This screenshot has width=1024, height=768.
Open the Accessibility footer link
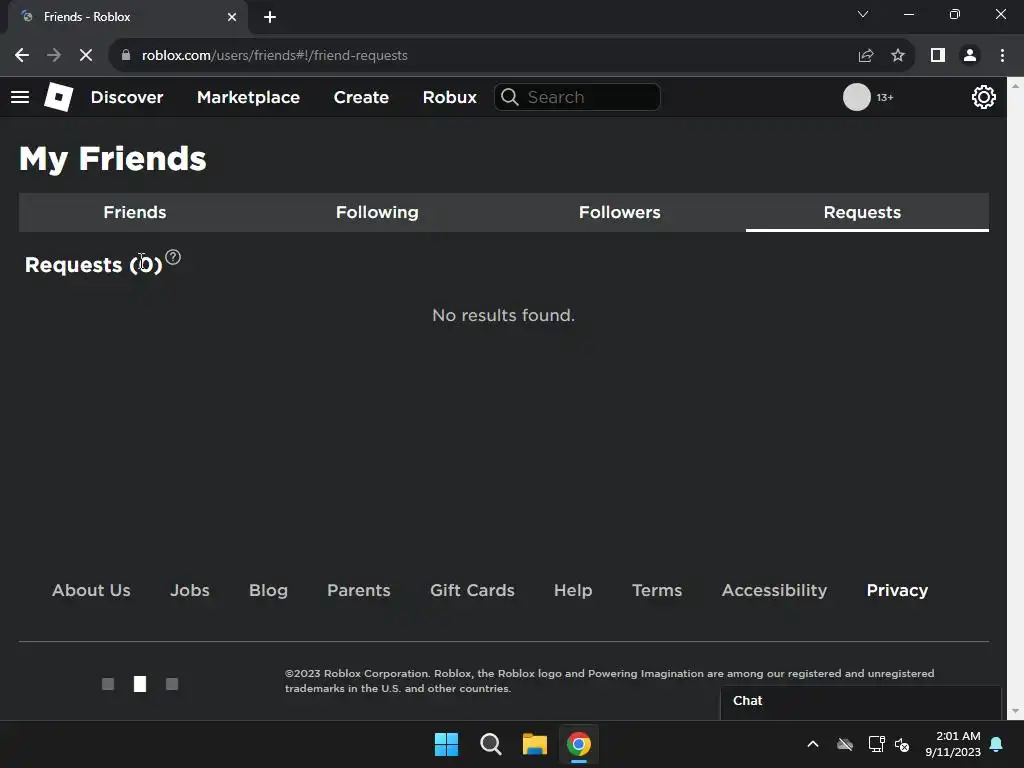coord(774,590)
